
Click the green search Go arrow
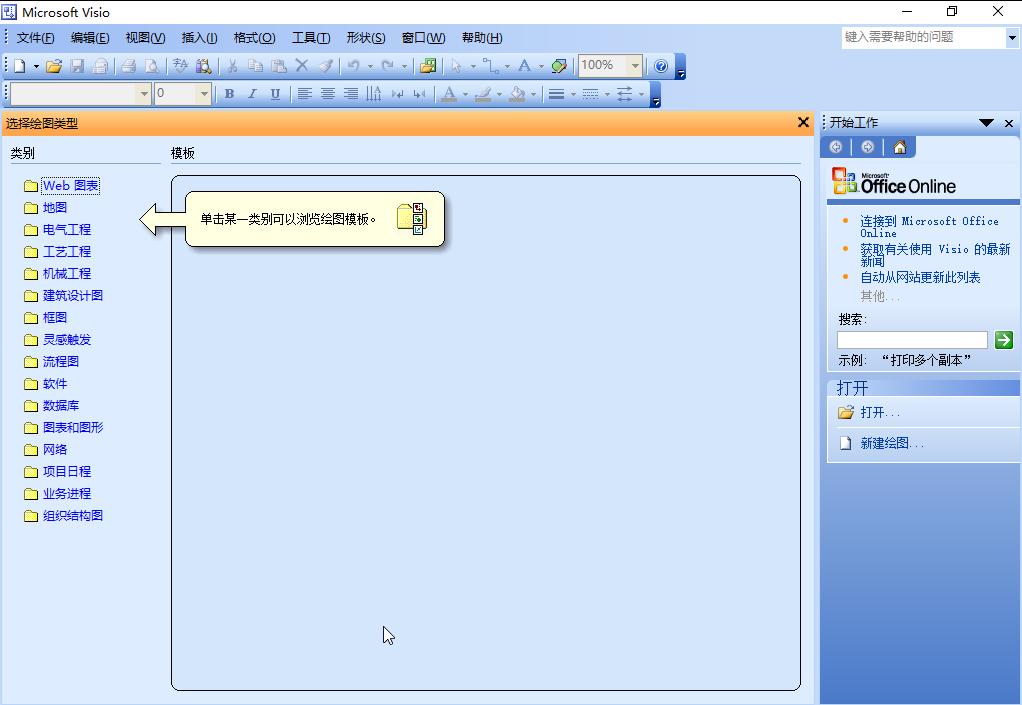(x=1004, y=339)
